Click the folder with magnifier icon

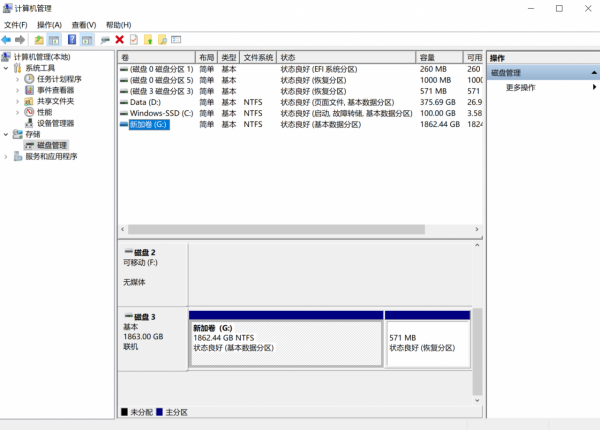coord(162,39)
